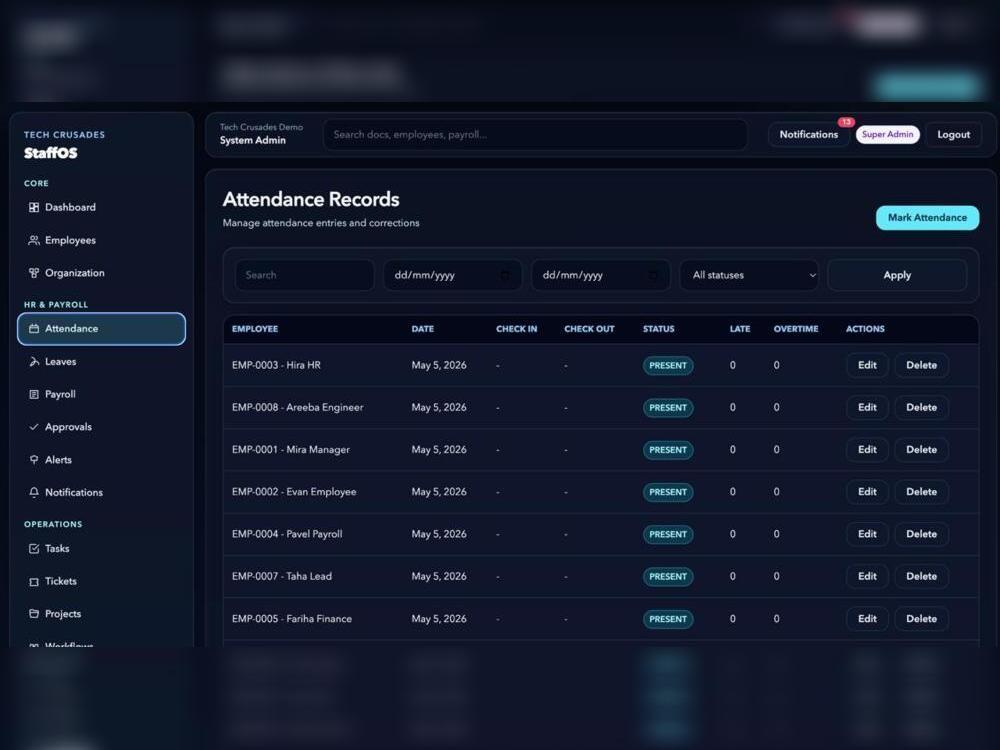Edit Mira Manager attendance entry
The height and width of the screenshot is (750, 1000).
click(x=867, y=450)
